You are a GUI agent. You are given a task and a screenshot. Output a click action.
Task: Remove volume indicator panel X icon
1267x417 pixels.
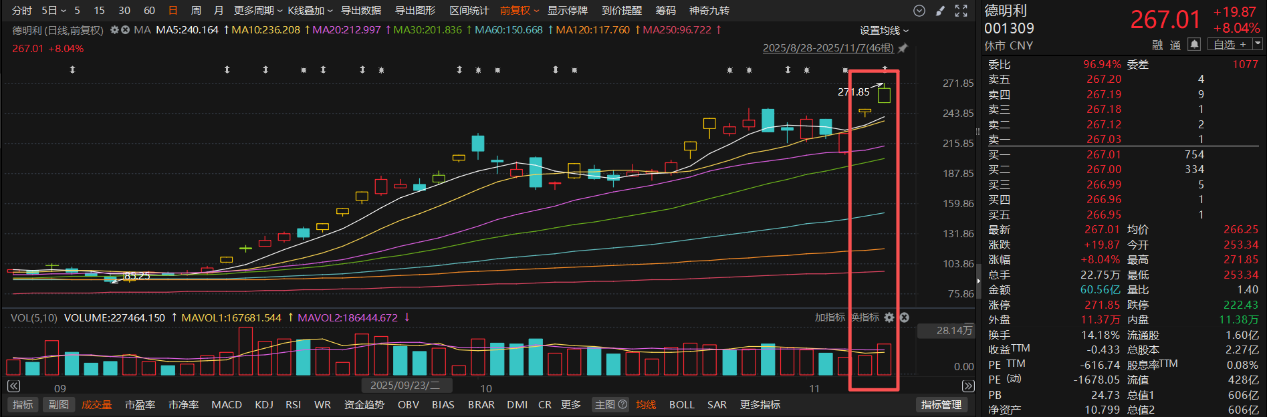coord(904,317)
